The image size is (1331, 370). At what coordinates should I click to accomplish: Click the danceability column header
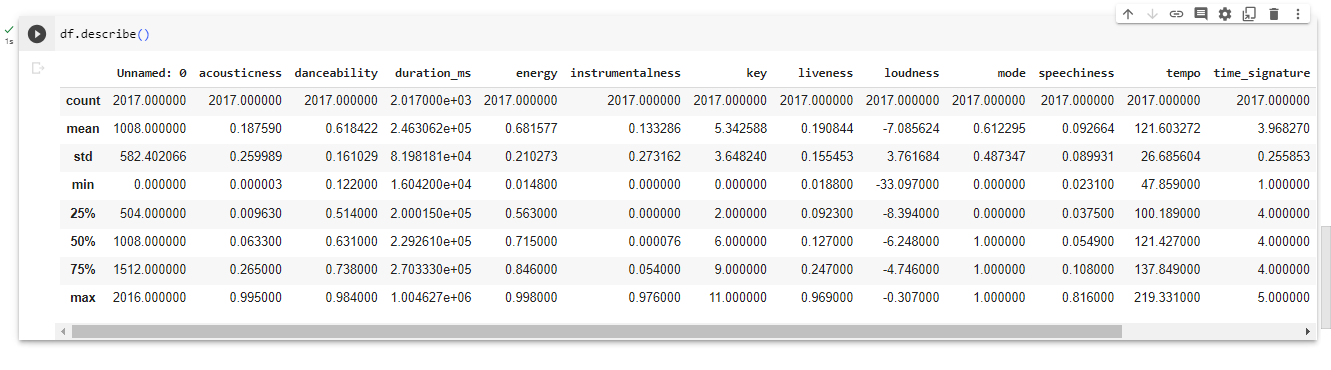coord(336,73)
